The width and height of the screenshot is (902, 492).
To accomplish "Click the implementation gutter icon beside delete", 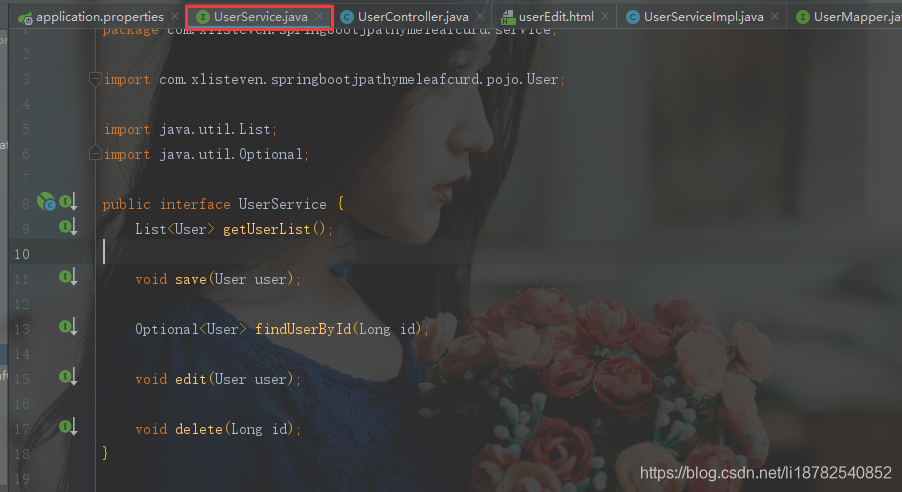I will click(68, 427).
